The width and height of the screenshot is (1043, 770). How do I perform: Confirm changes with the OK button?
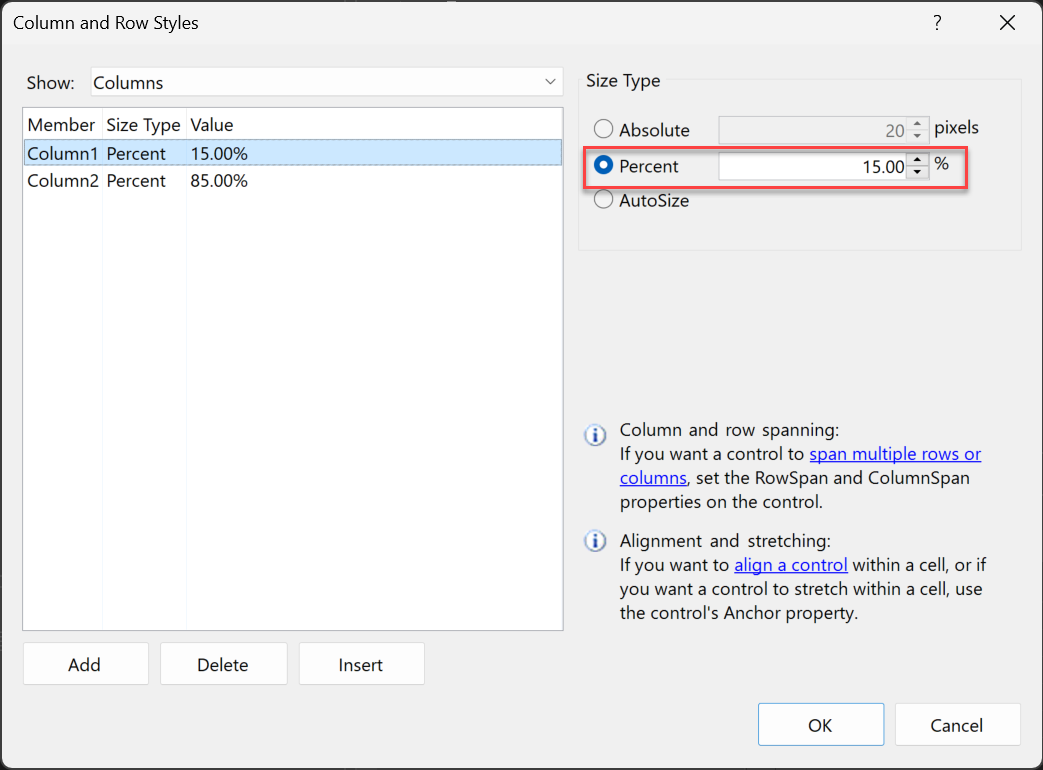pyautogui.click(x=820, y=724)
